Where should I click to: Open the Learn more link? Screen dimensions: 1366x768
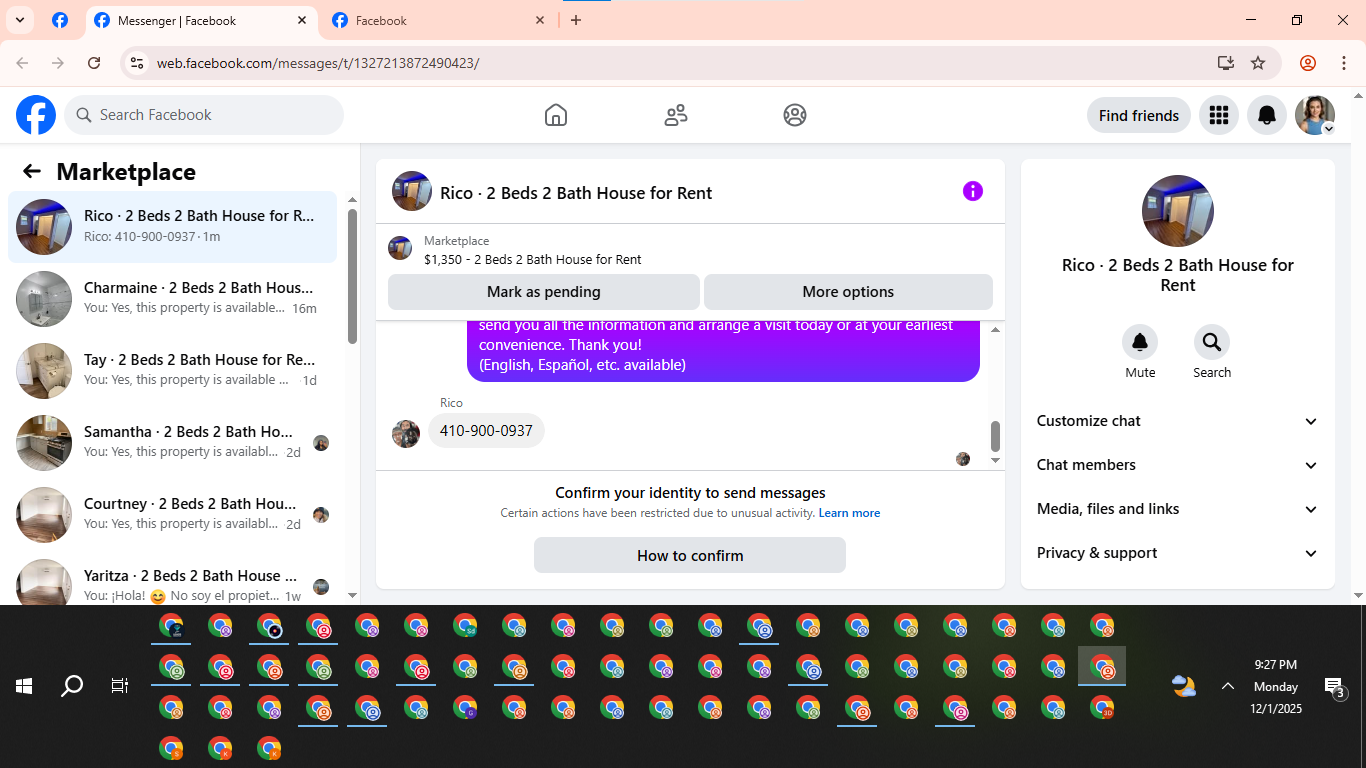pyautogui.click(x=849, y=513)
